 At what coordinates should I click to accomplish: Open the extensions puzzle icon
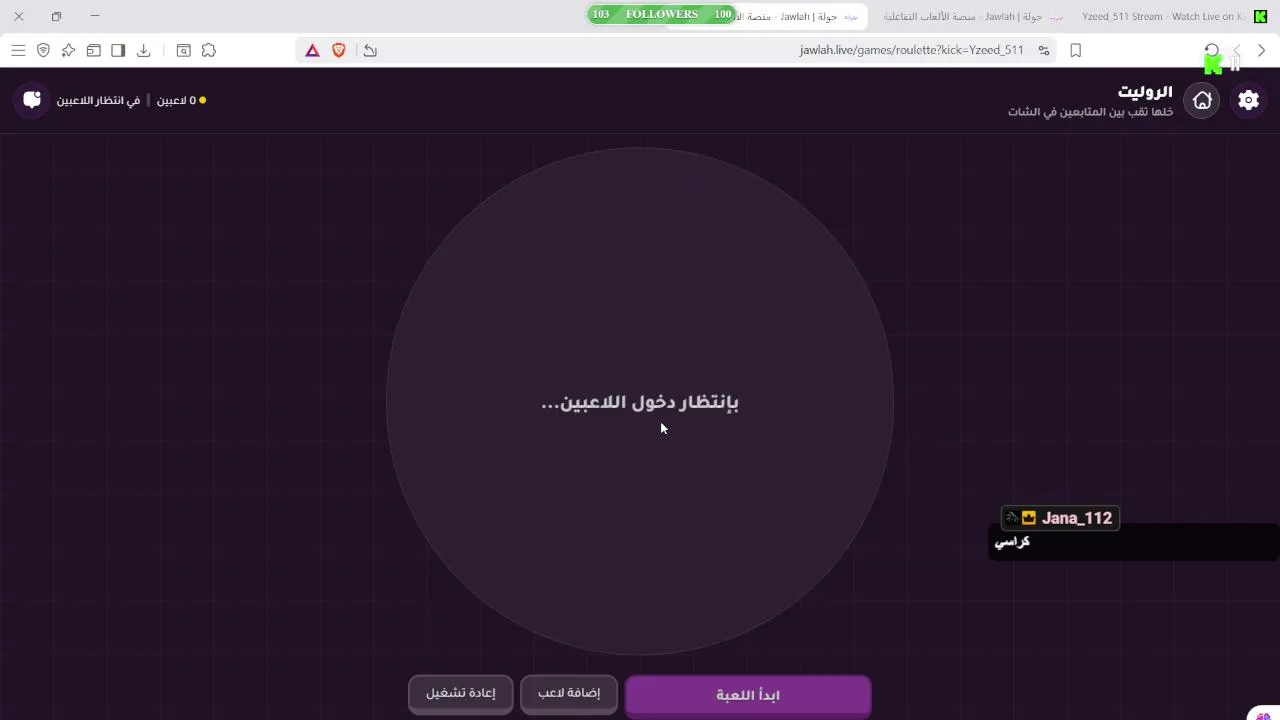point(209,50)
